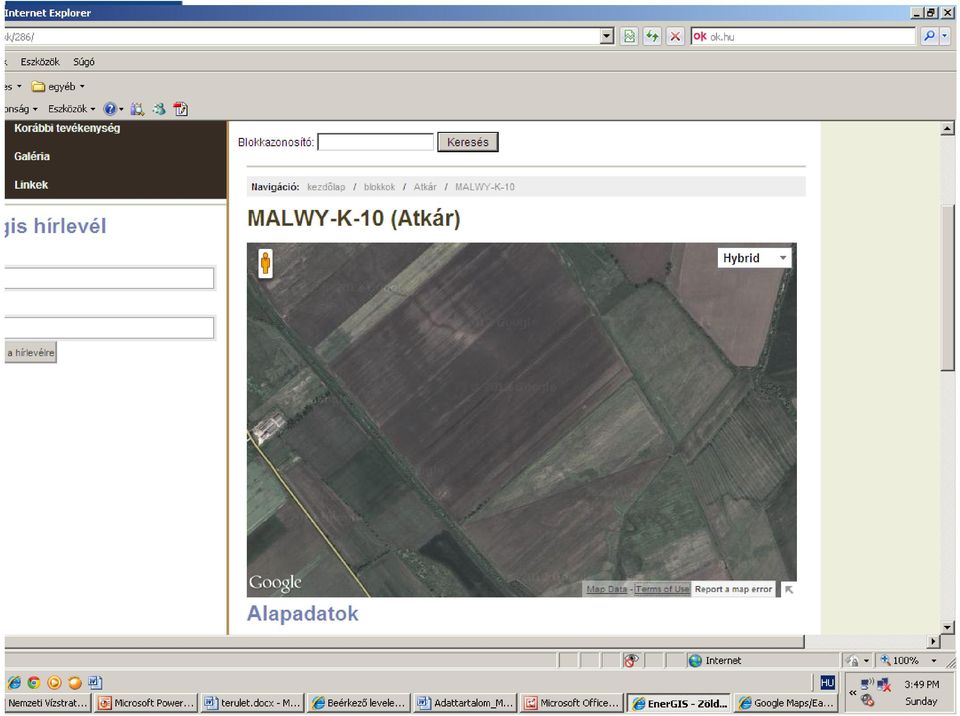Click the HU language indicator
Screen dimensions: 960x716
coord(827,682)
